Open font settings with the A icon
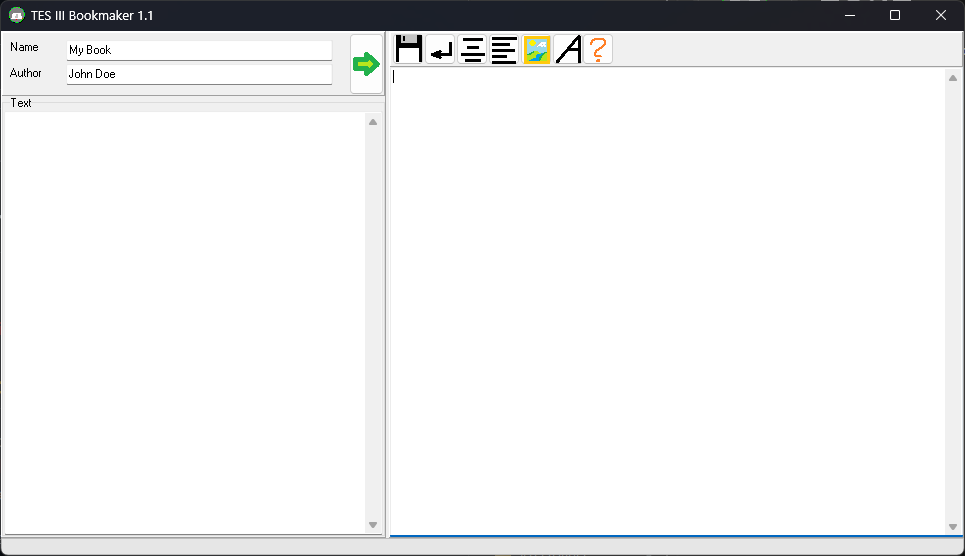 (568, 49)
